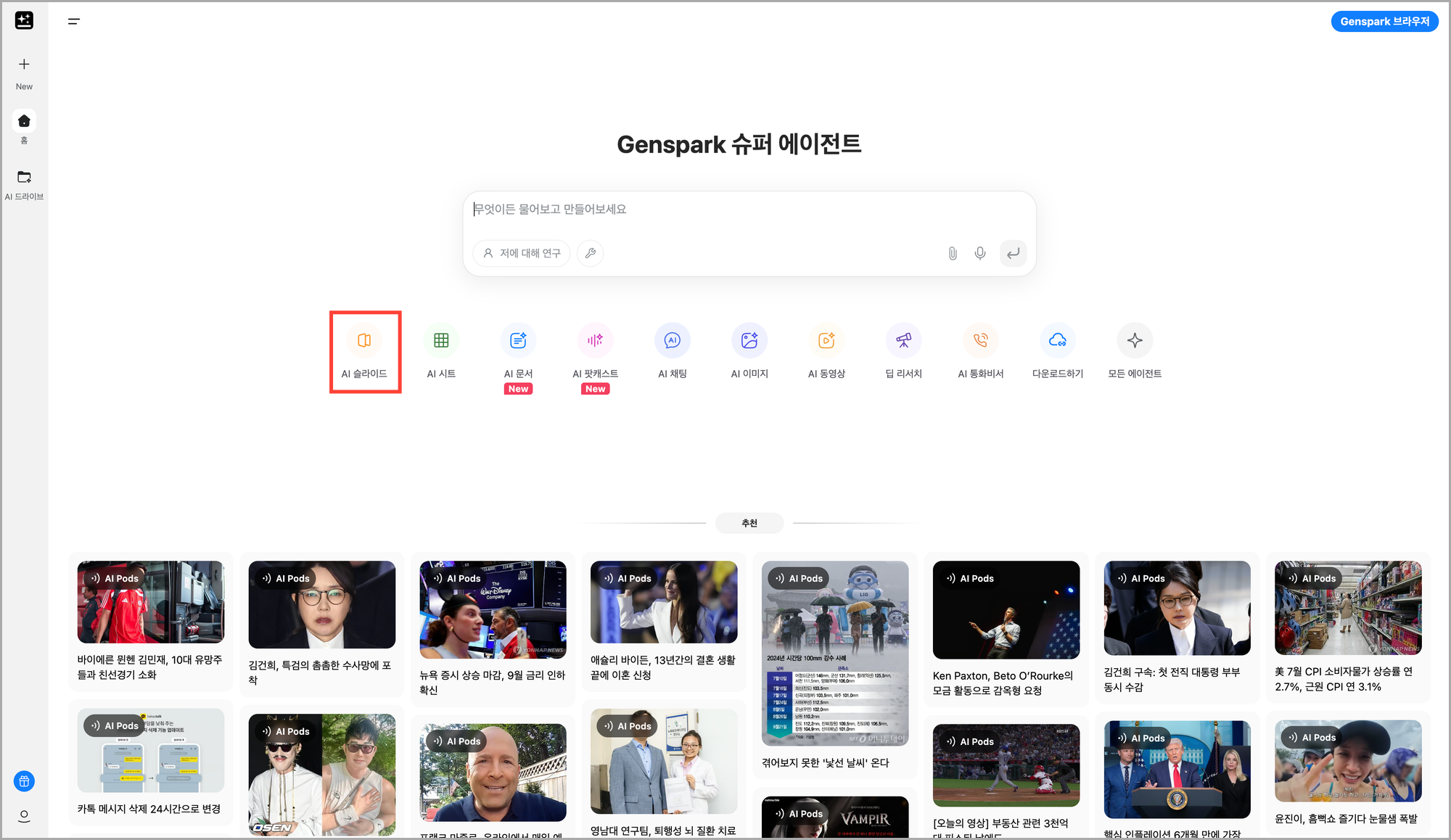The width and height of the screenshot is (1451, 840).
Task: Open 뉴욕 증시 상승 마감 pod card
Action: pos(493,628)
